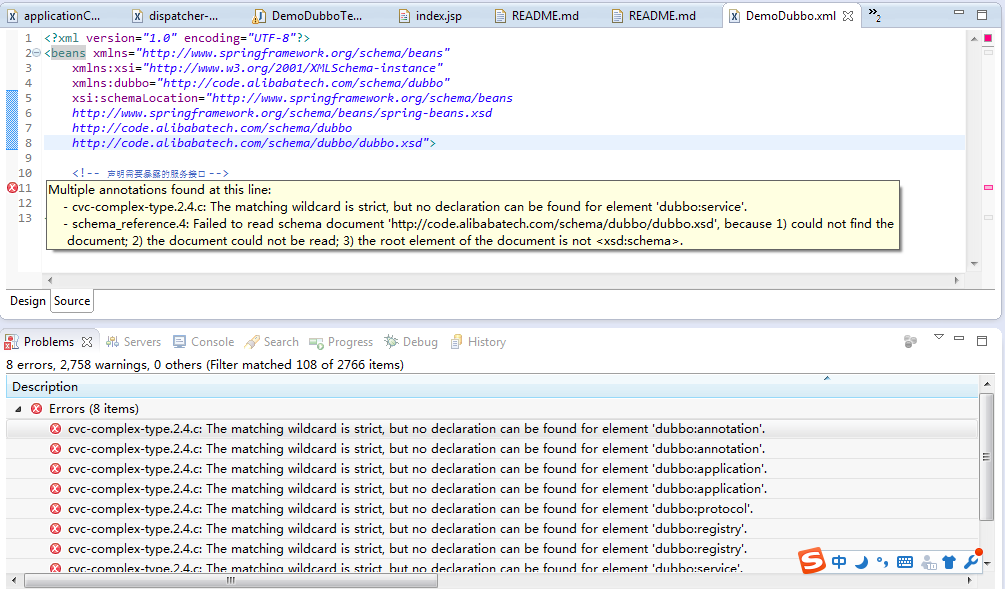Click the Problems view toolbar filter icon

coord(910,342)
